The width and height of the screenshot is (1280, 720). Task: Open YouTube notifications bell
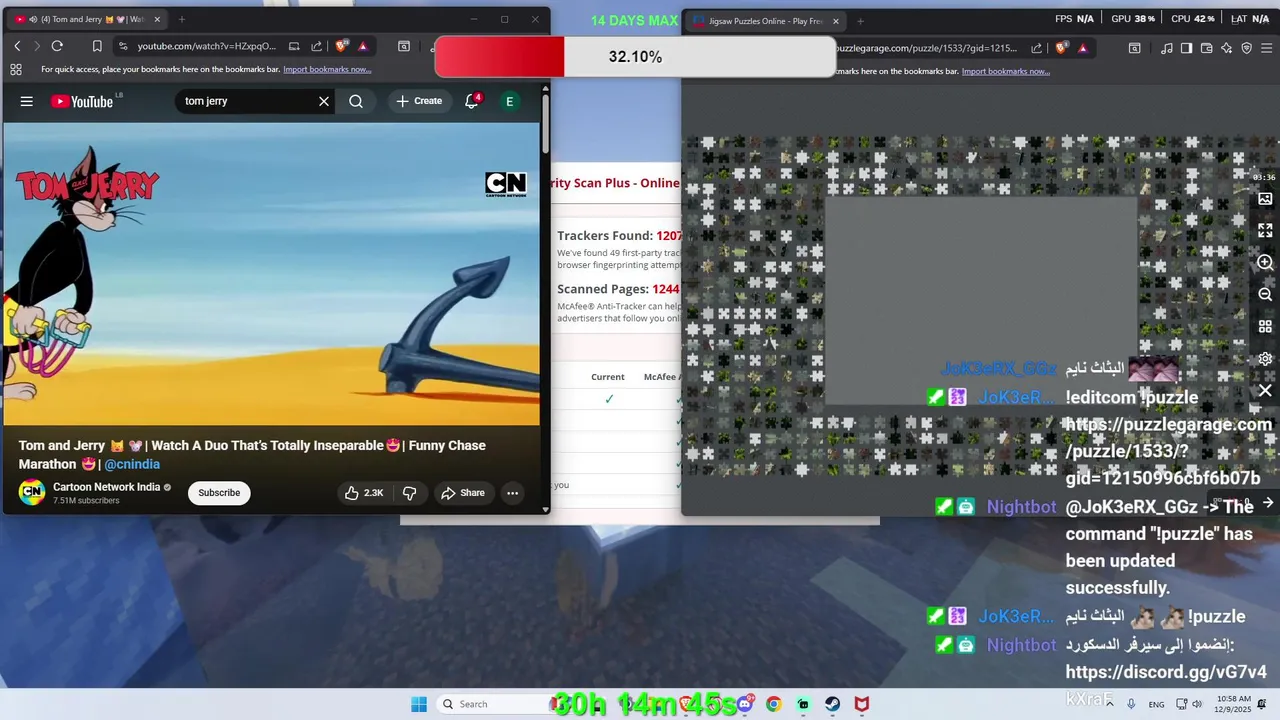472,101
